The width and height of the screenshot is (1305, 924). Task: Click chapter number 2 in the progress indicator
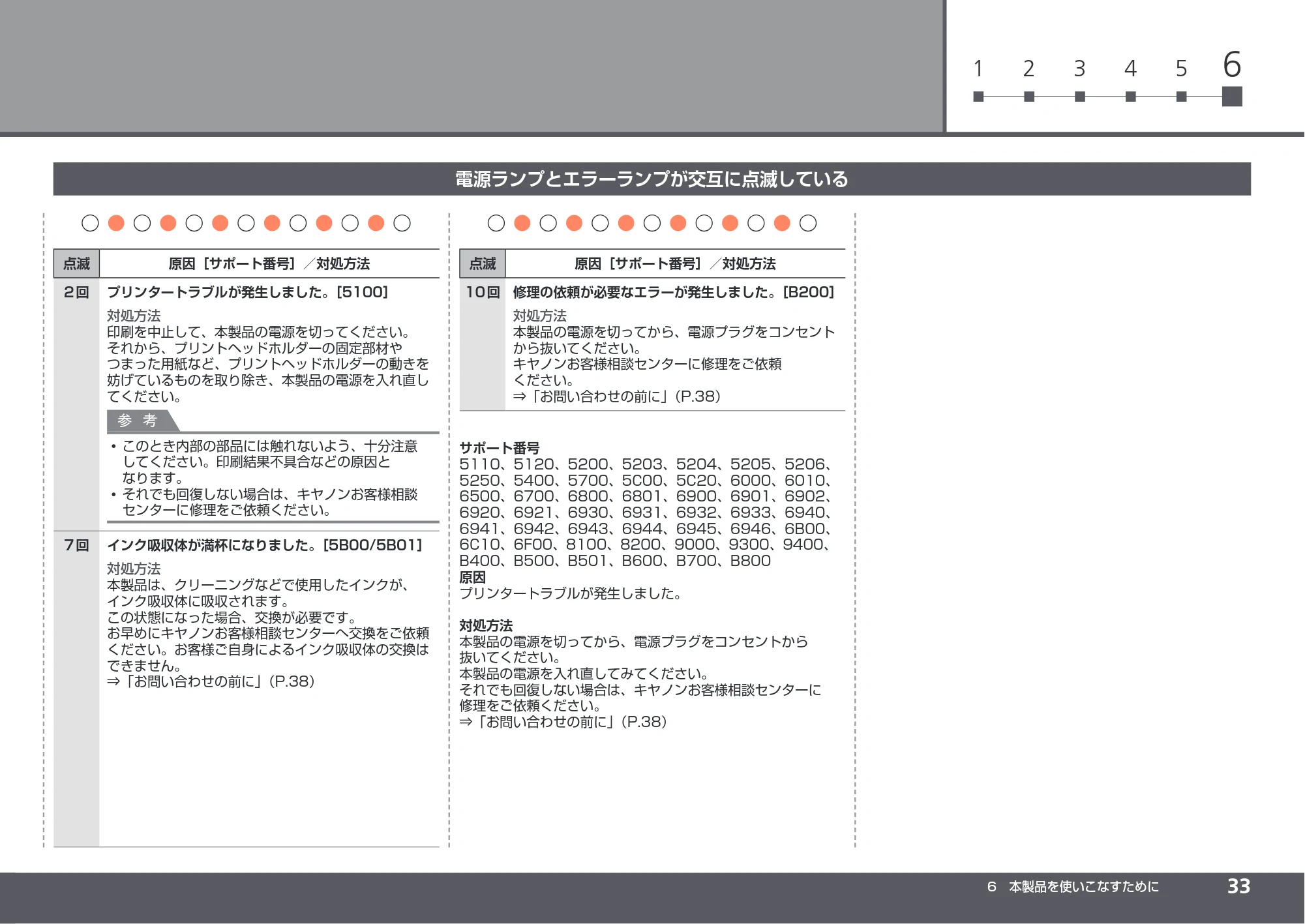click(1028, 68)
